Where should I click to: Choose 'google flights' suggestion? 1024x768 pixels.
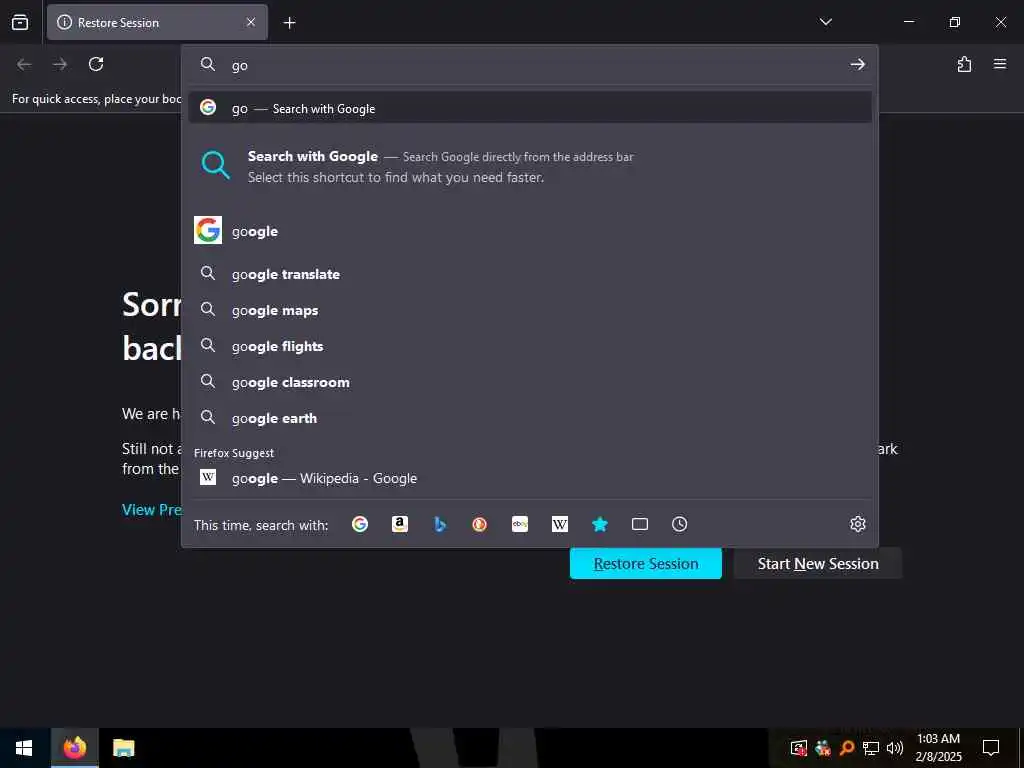pos(530,345)
